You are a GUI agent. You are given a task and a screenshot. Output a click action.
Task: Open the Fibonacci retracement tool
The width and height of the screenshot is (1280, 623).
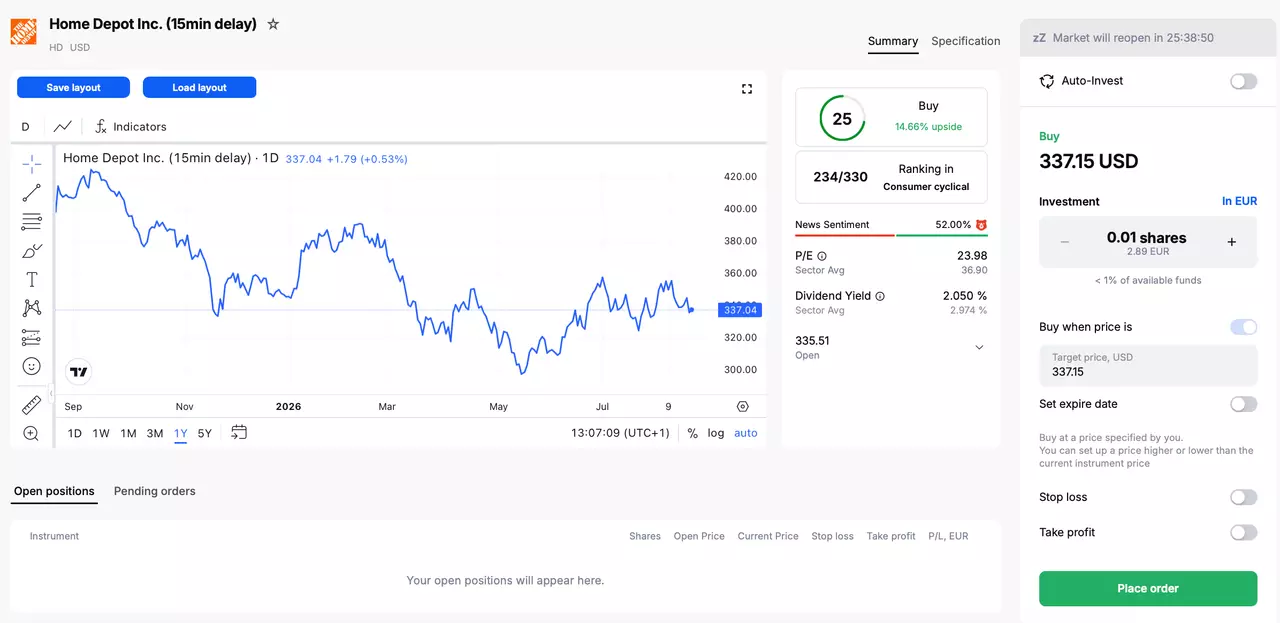point(32,222)
